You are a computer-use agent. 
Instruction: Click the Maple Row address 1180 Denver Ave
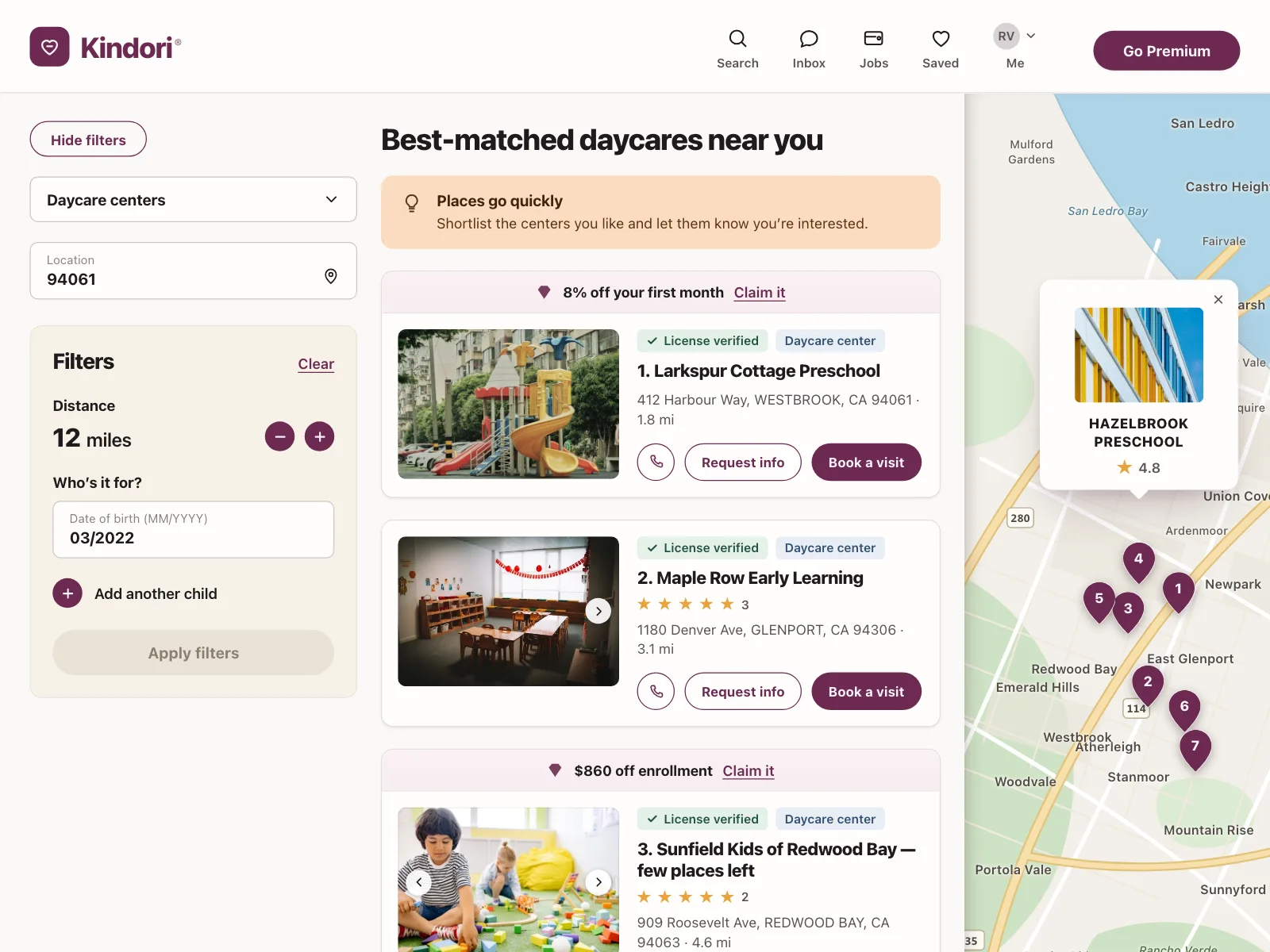tap(771, 639)
